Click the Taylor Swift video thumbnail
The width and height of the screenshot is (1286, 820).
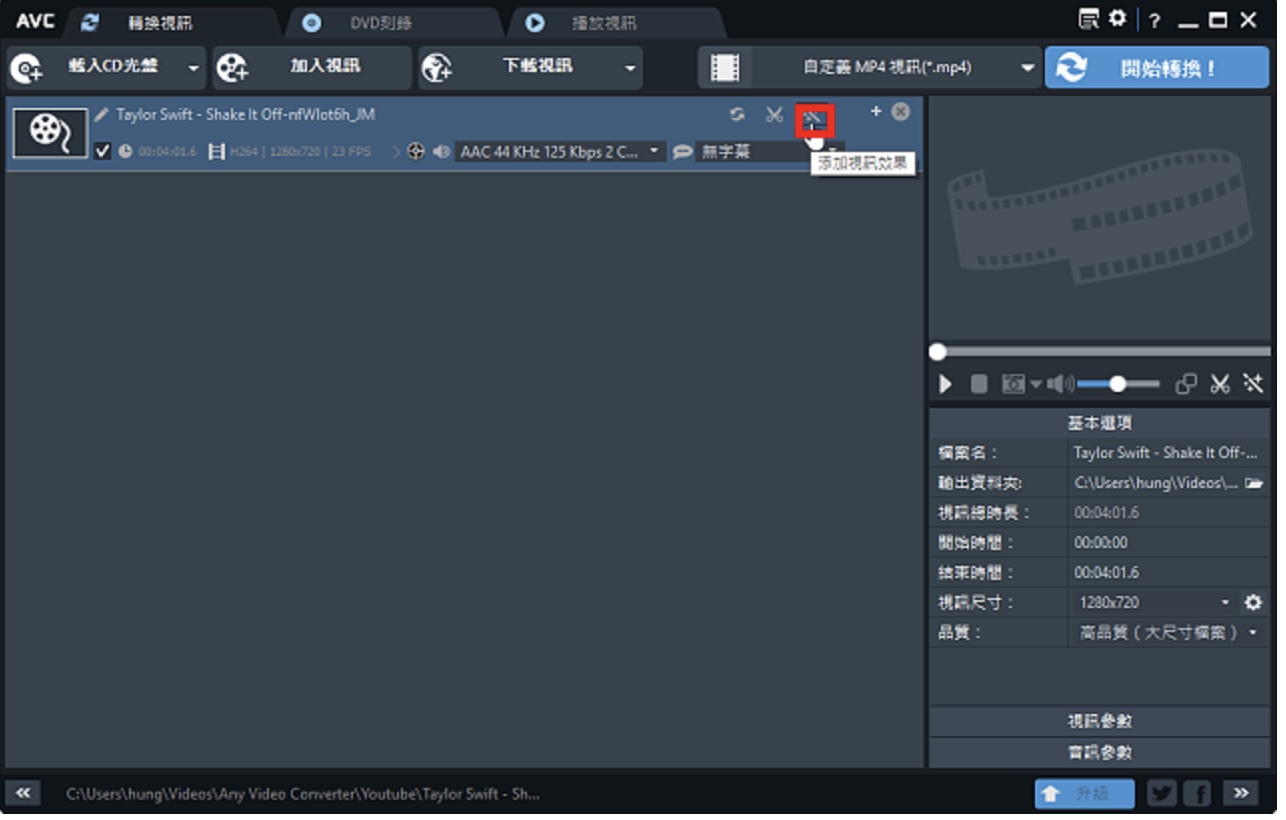(50, 132)
